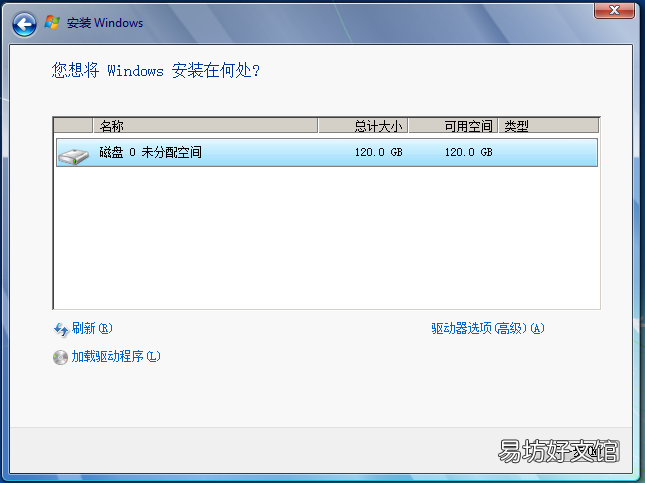Click the 刷新(R) link
Screen dimensions: 645x483
pyautogui.click(x=92, y=328)
